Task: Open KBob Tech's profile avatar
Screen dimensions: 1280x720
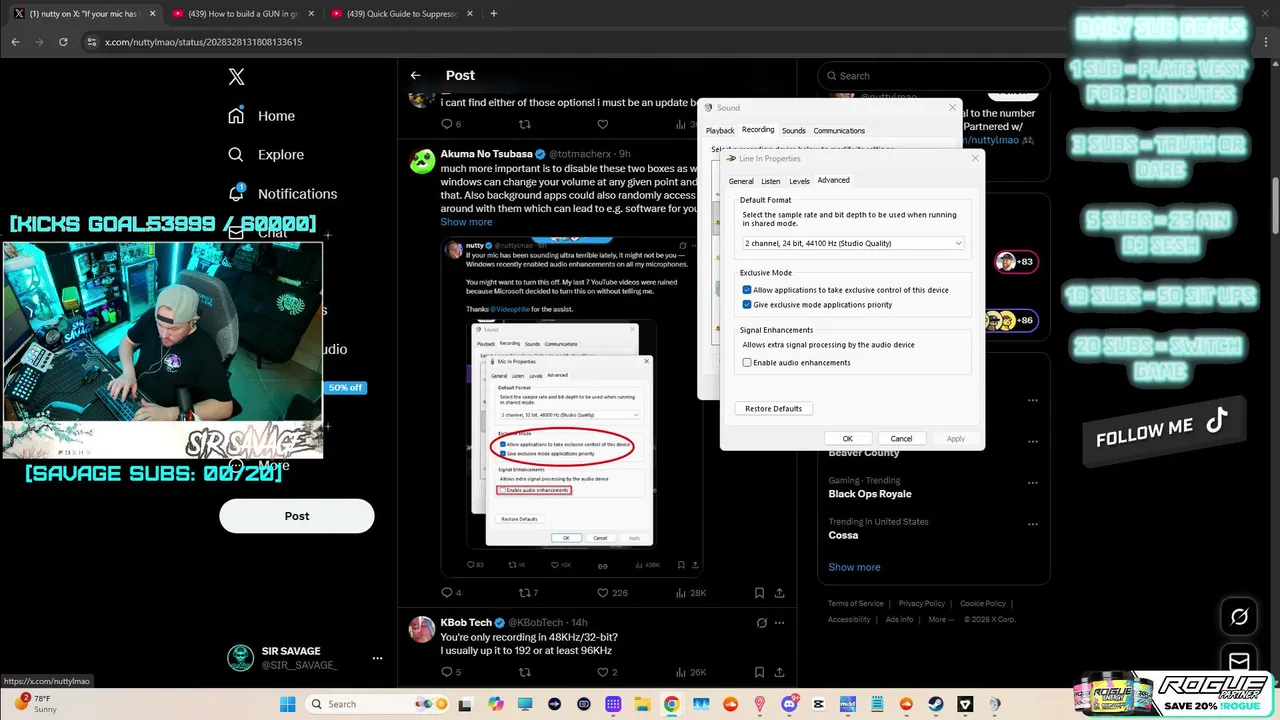Action: tap(422, 629)
